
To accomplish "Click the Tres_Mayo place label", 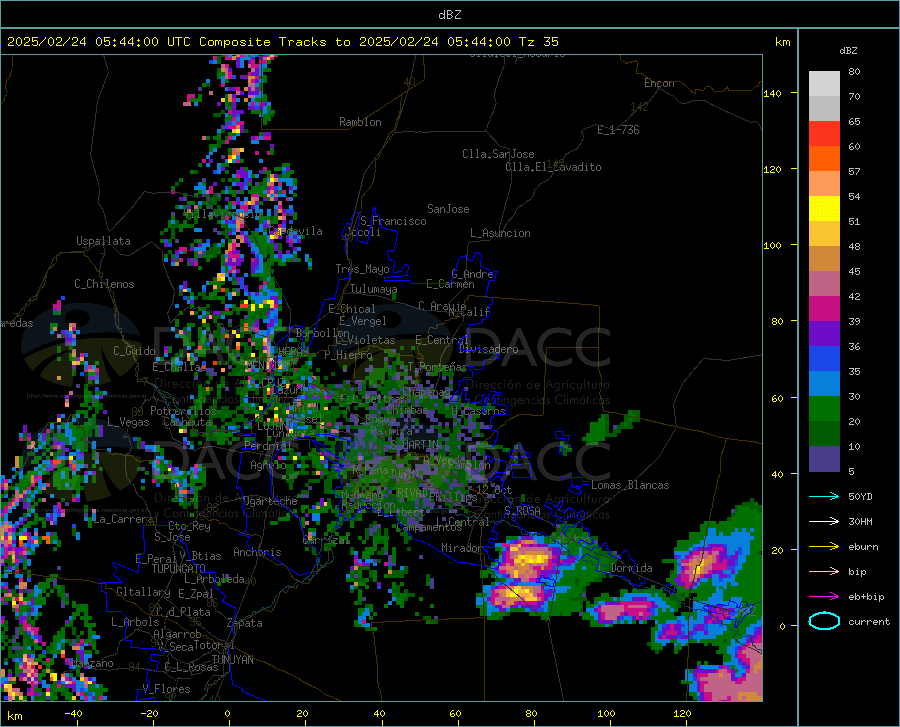I will point(362,269).
